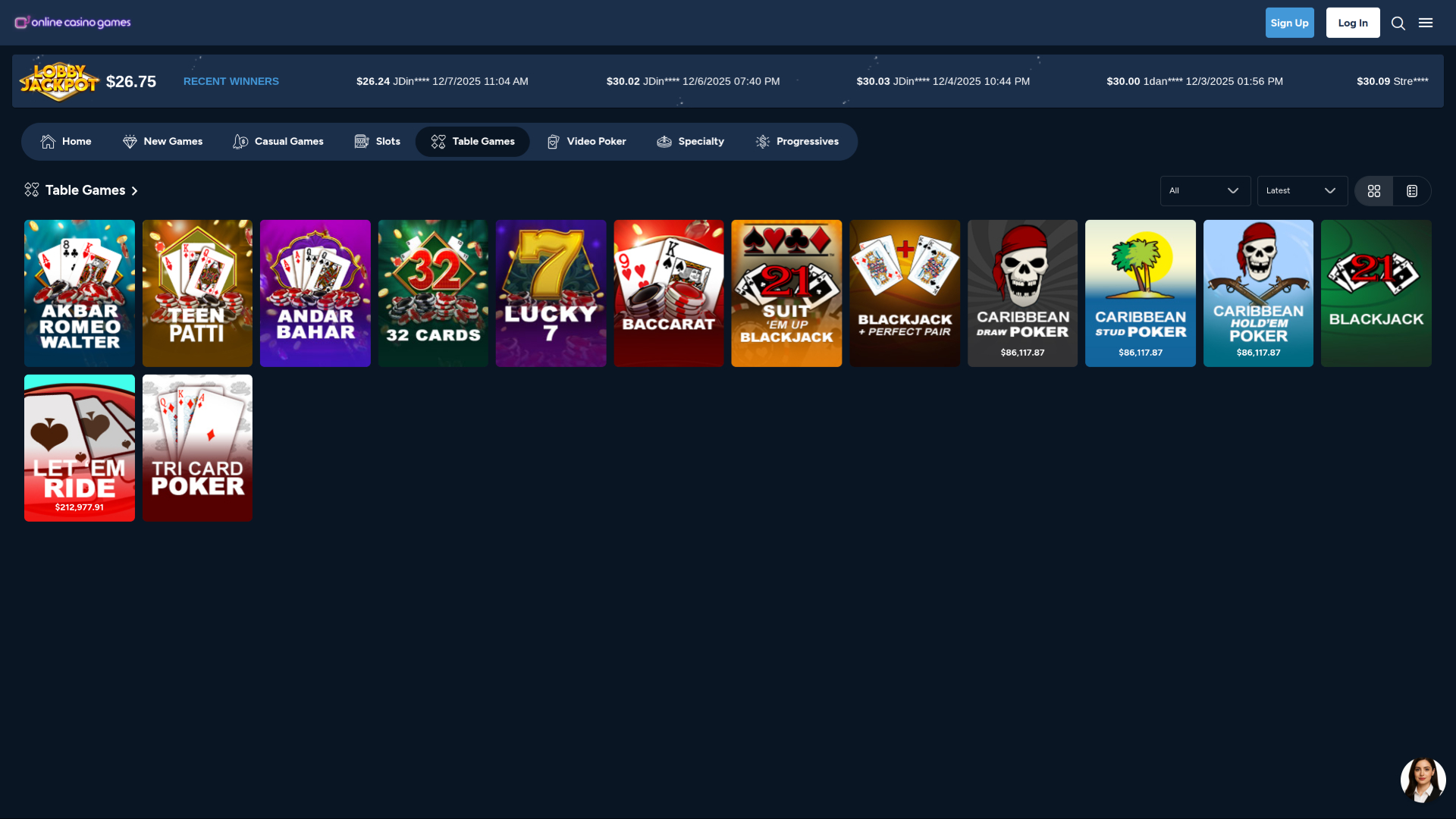Open the Latest sort dropdown
Image resolution: width=1456 pixels, height=819 pixels.
click(1301, 190)
